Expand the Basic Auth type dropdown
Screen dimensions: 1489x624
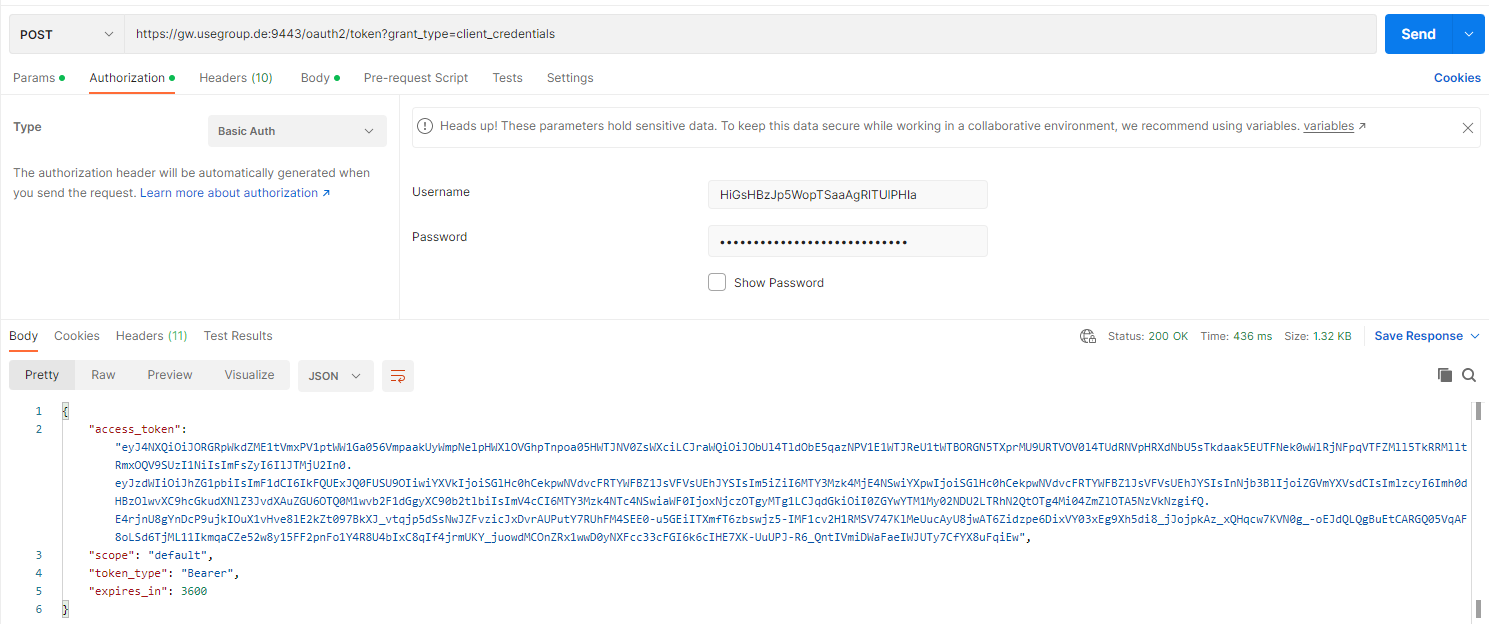297,131
